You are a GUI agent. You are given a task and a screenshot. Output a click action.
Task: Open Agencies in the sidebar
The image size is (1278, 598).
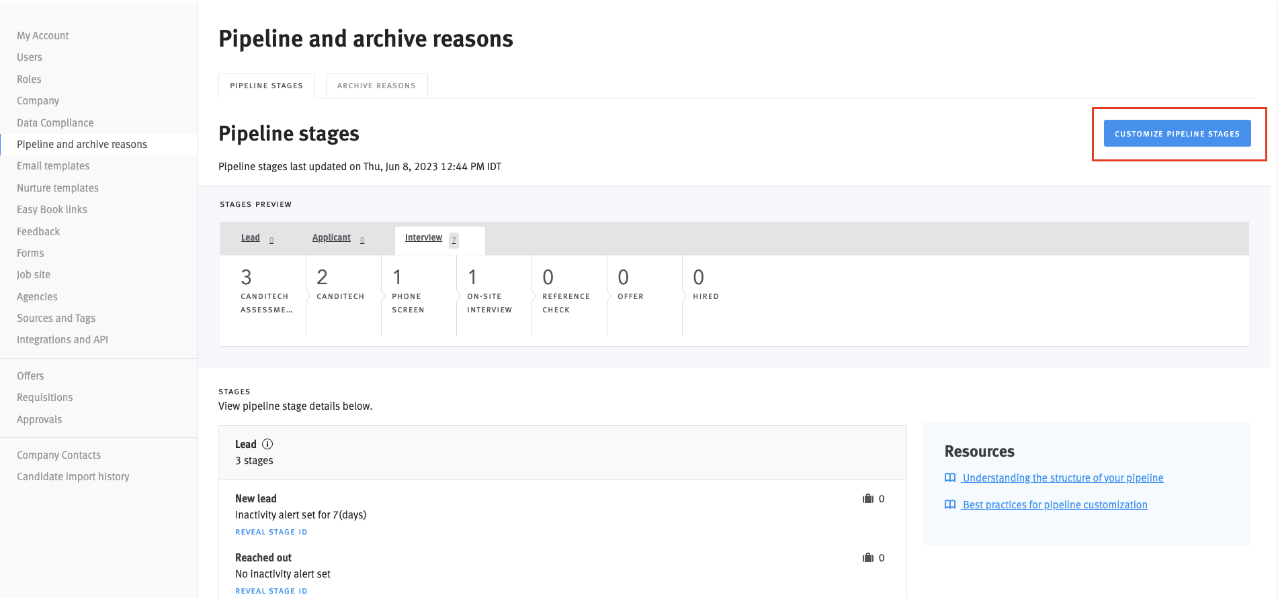click(37, 297)
